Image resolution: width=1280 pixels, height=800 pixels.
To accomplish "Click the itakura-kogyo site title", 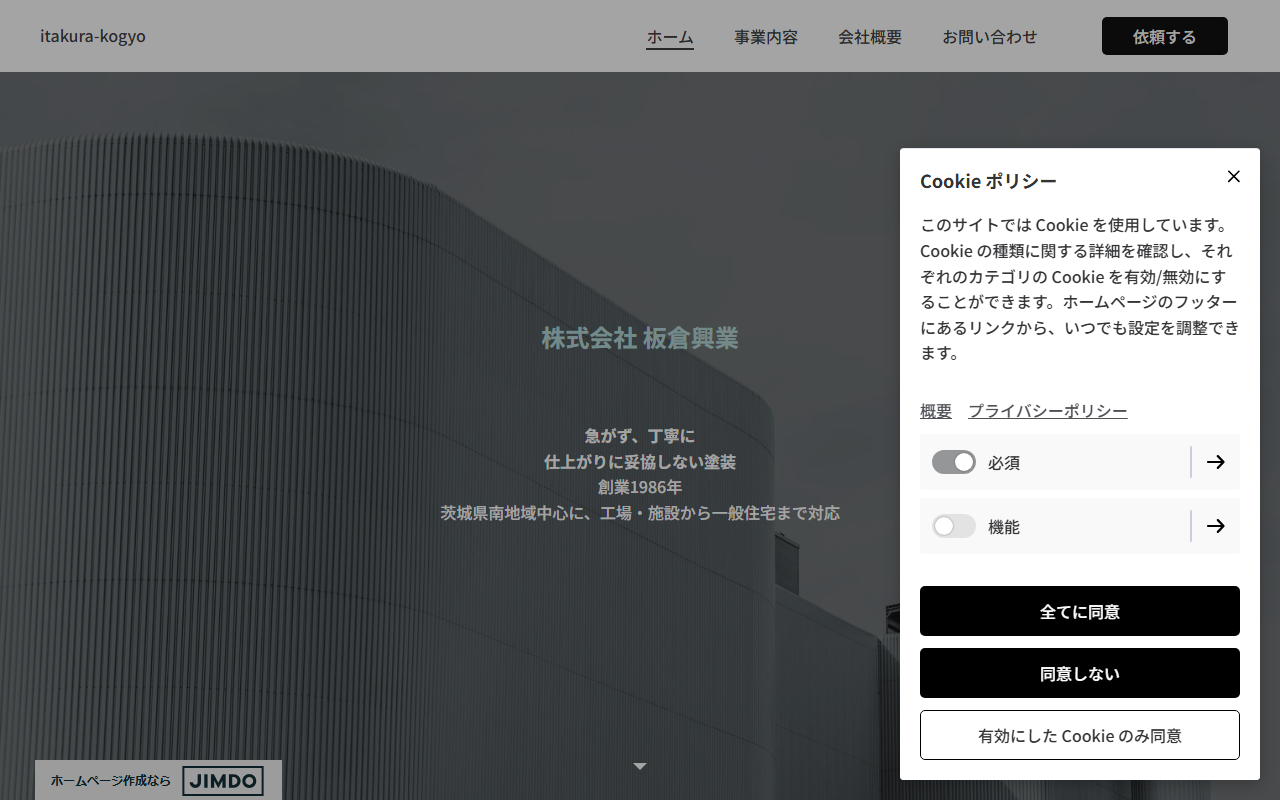I will (93, 36).
